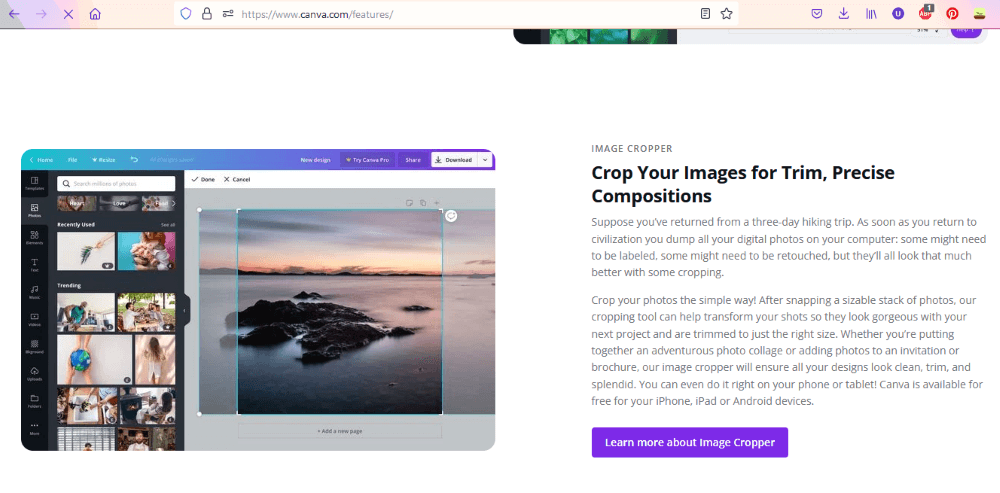Show more category chips with the chevron
Screen dimensions: 1000x493
173,203
